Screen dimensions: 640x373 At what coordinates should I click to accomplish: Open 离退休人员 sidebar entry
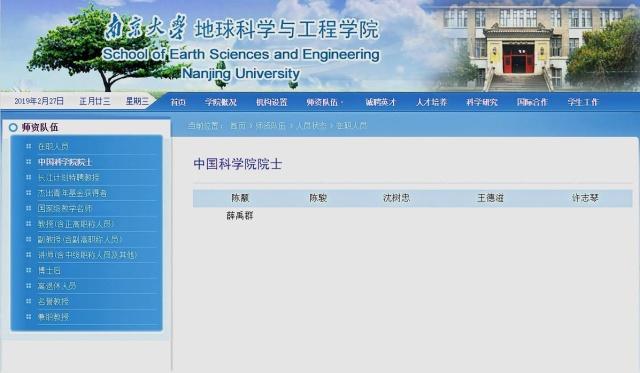(57, 286)
